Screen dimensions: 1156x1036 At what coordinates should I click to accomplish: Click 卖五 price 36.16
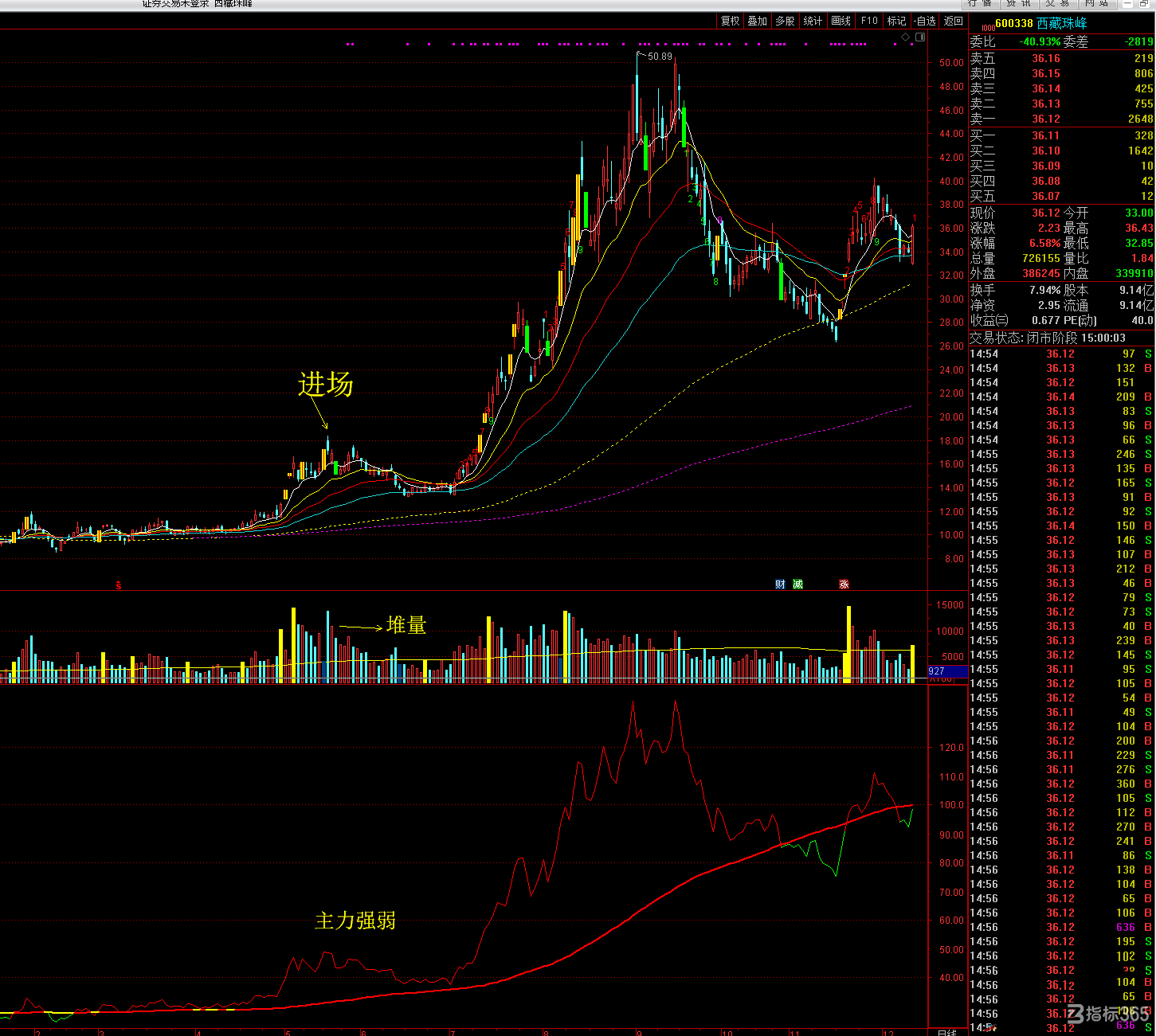click(x=1046, y=58)
